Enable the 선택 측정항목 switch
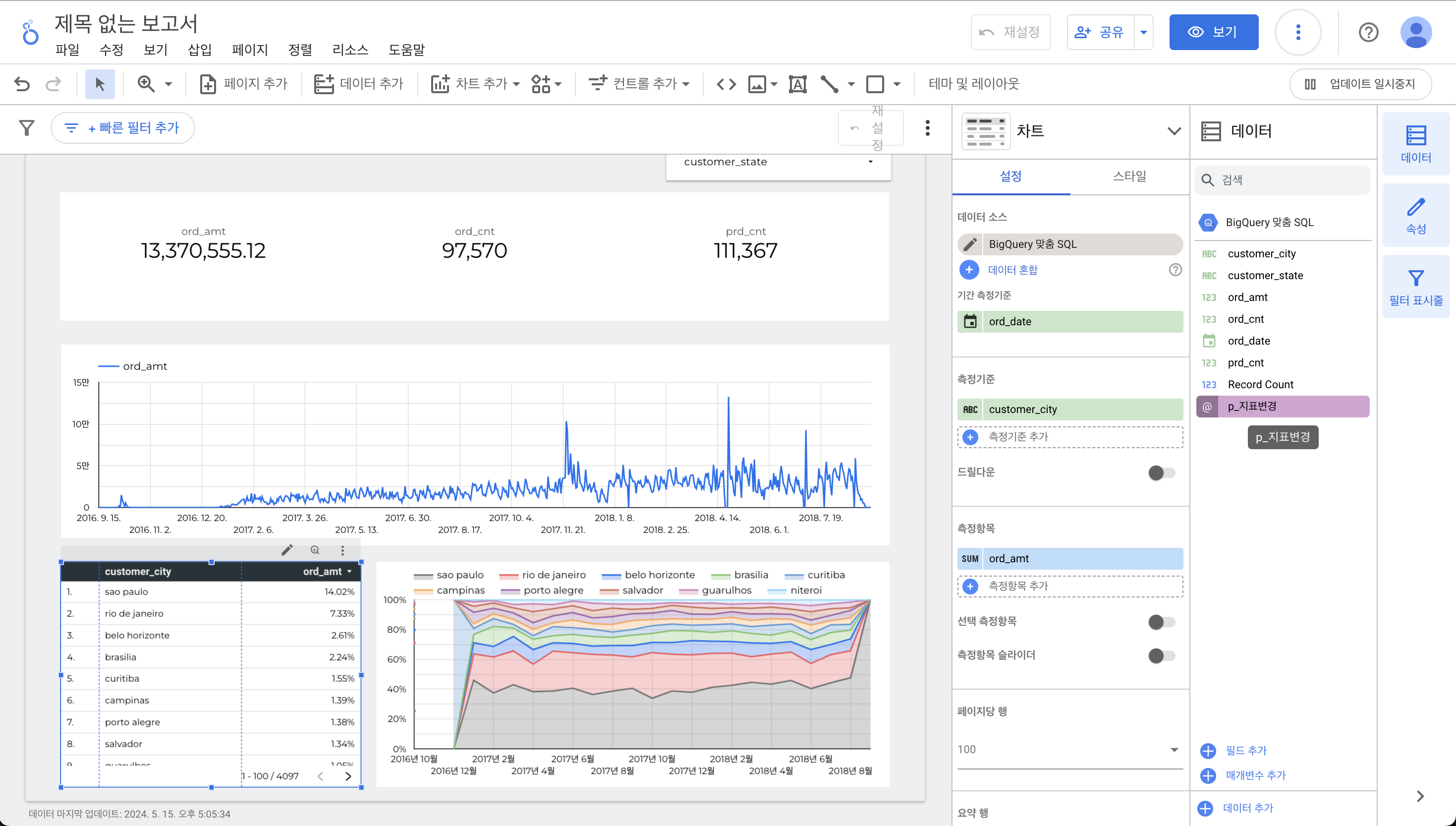This screenshot has height=826, width=1456. pyautogui.click(x=1161, y=622)
